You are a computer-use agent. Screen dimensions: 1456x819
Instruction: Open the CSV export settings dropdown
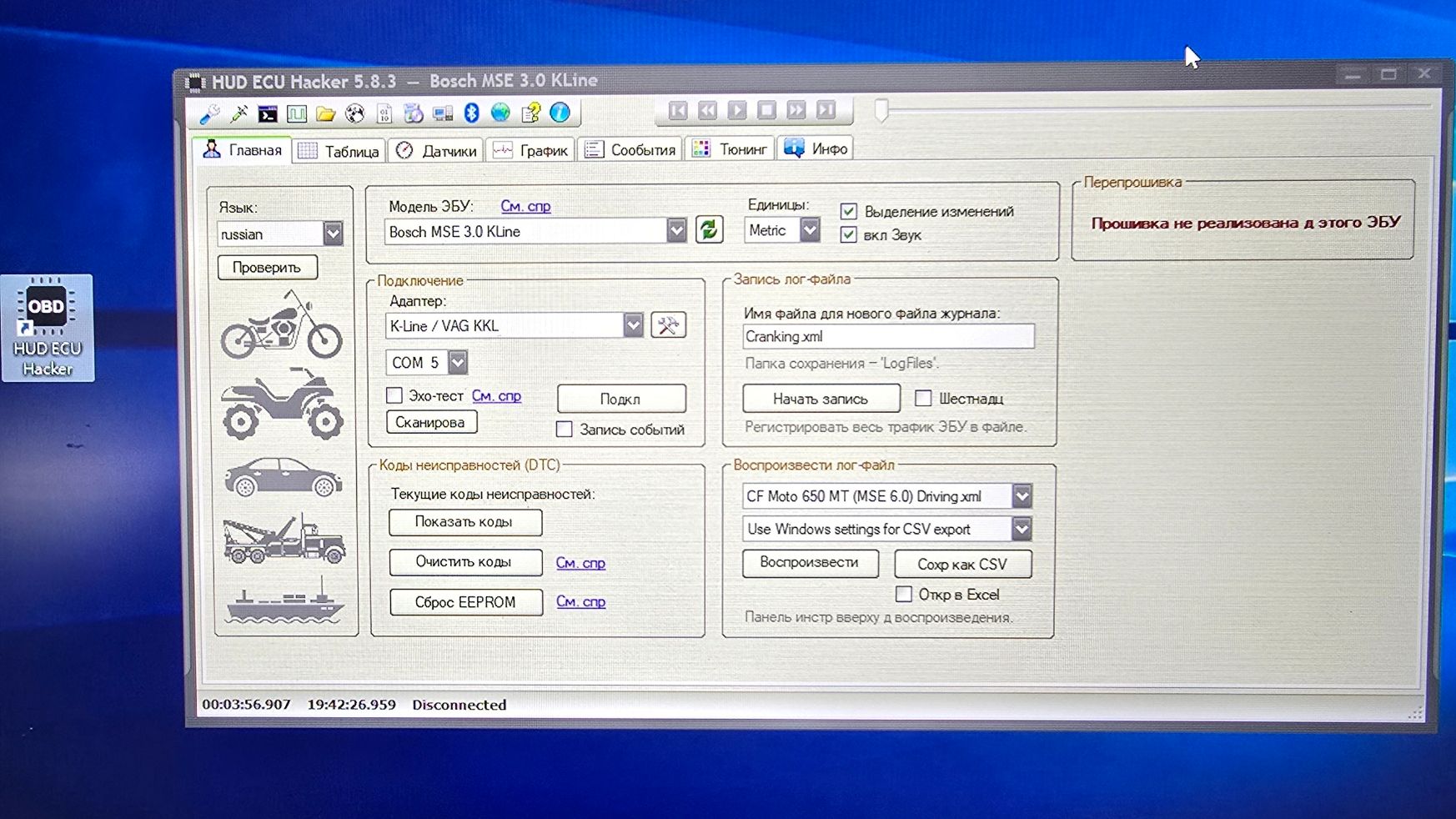point(1022,529)
